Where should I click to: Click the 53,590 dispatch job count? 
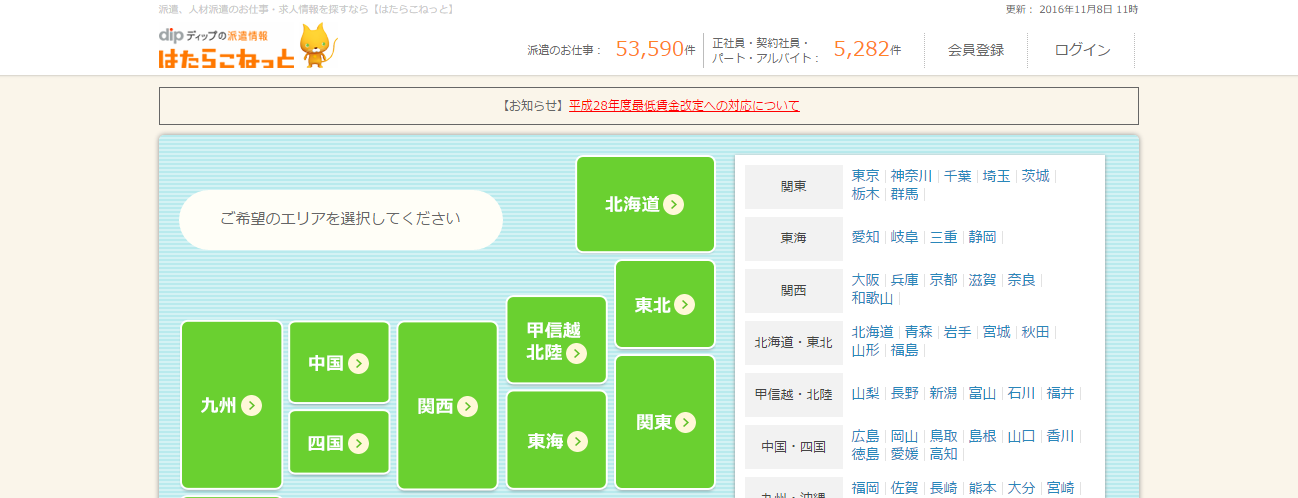(654, 49)
